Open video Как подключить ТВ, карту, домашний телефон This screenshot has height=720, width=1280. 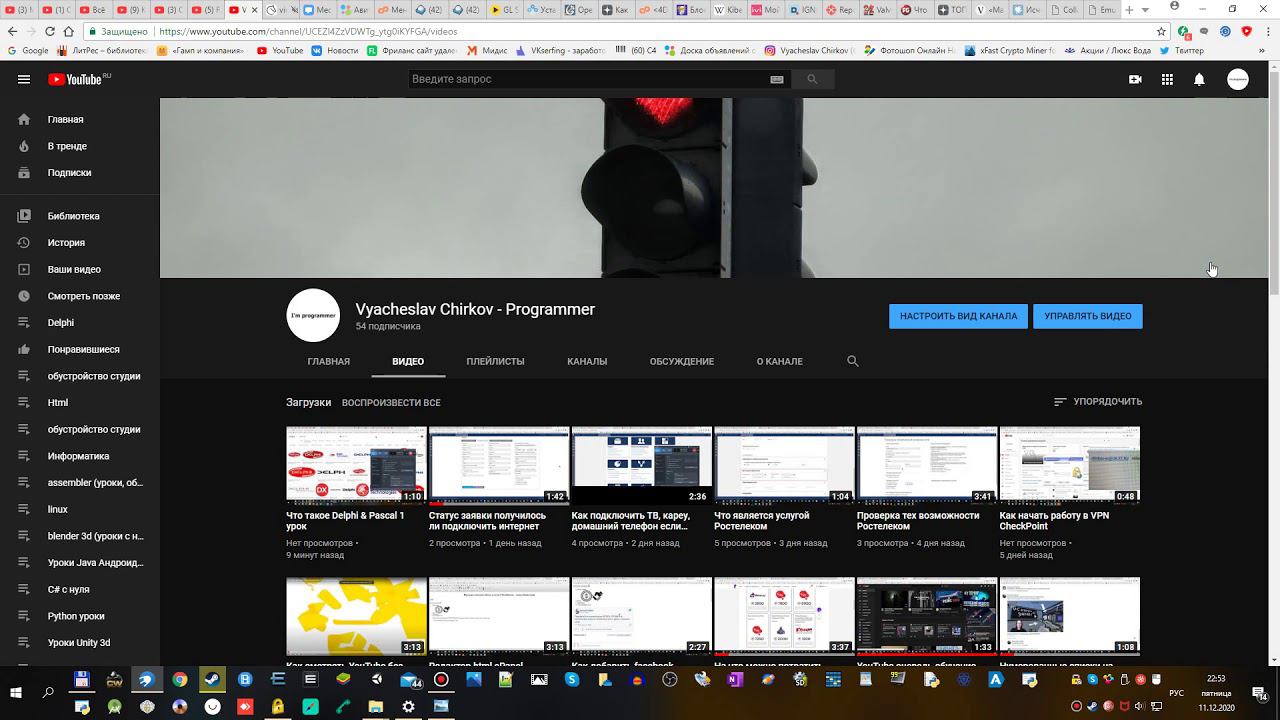tap(641, 465)
